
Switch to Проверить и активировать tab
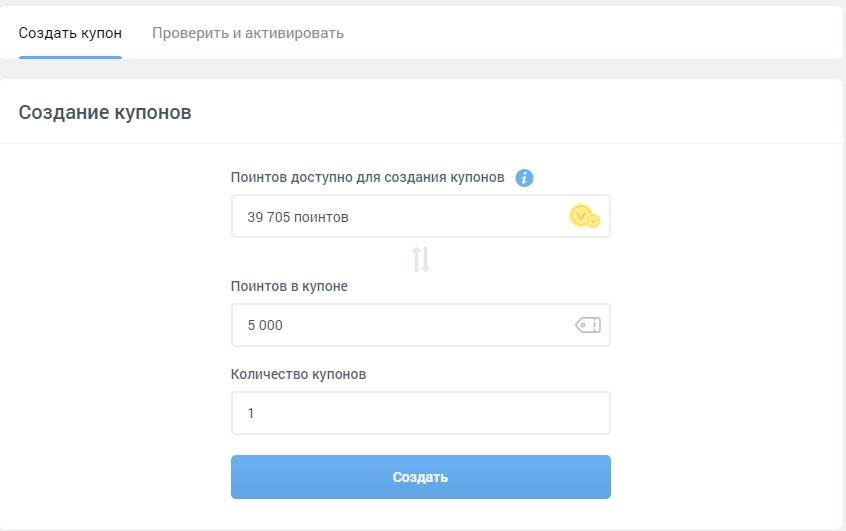click(x=248, y=33)
